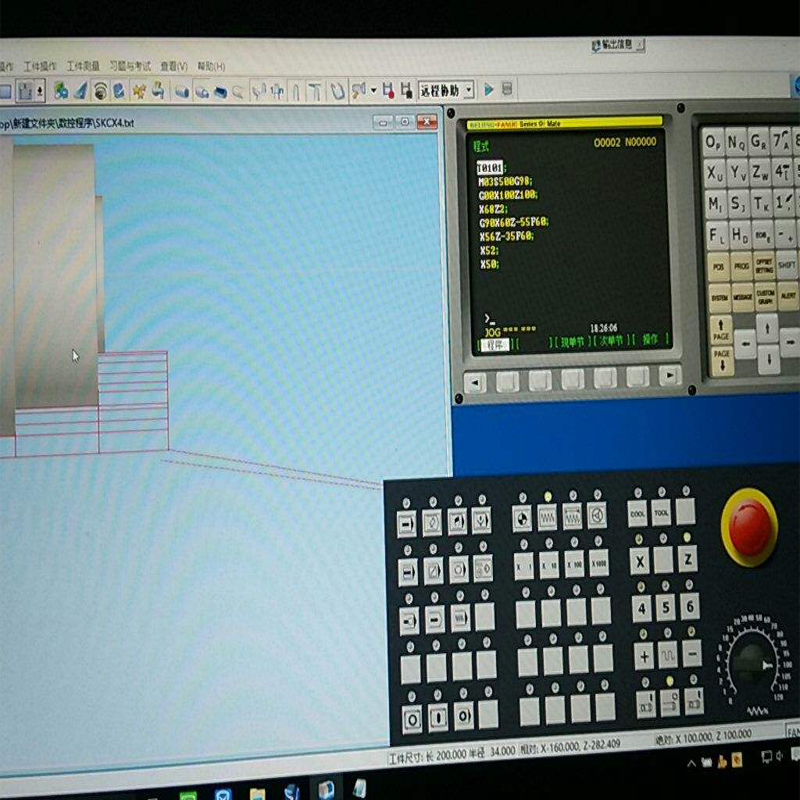Click the spindle stop button with lit LED

(670, 704)
